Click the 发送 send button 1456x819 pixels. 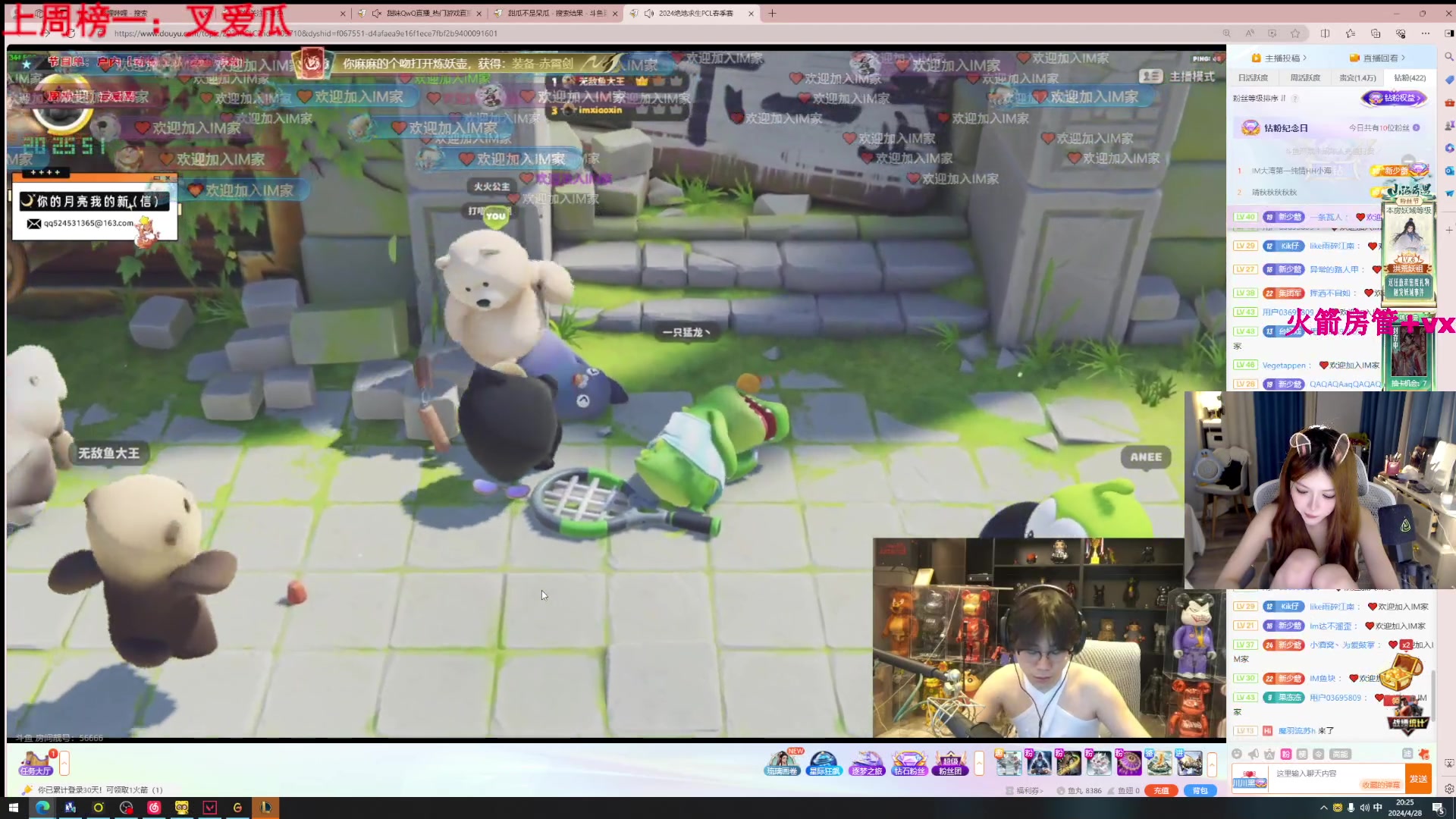(x=1418, y=779)
